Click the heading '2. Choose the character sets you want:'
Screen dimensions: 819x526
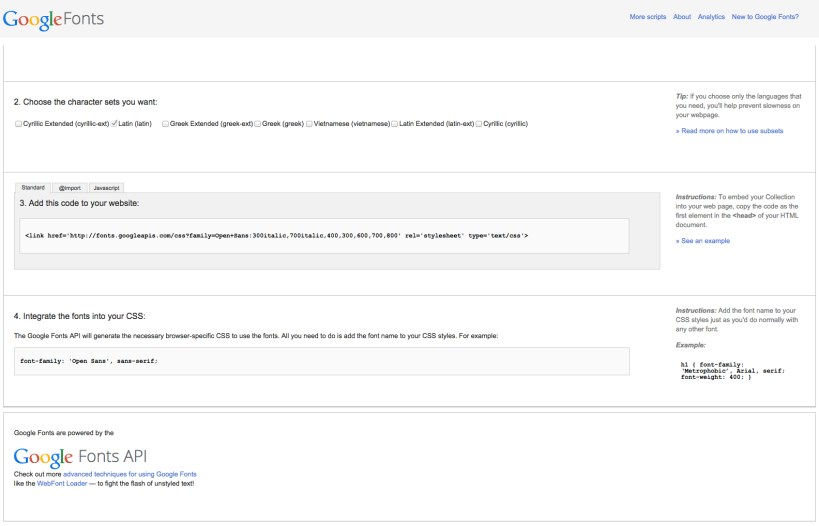[85, 102]
